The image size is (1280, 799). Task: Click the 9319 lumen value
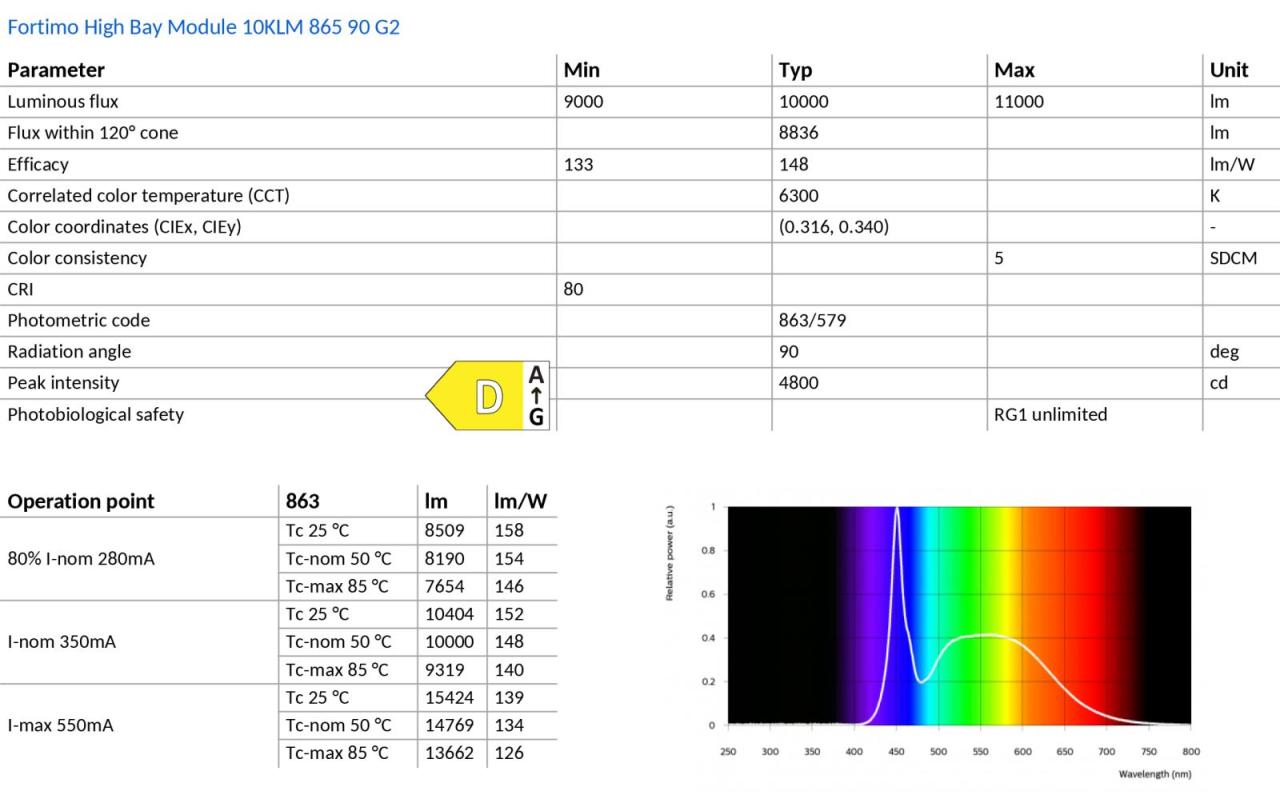pyautogui.click(x=444, y=670)
